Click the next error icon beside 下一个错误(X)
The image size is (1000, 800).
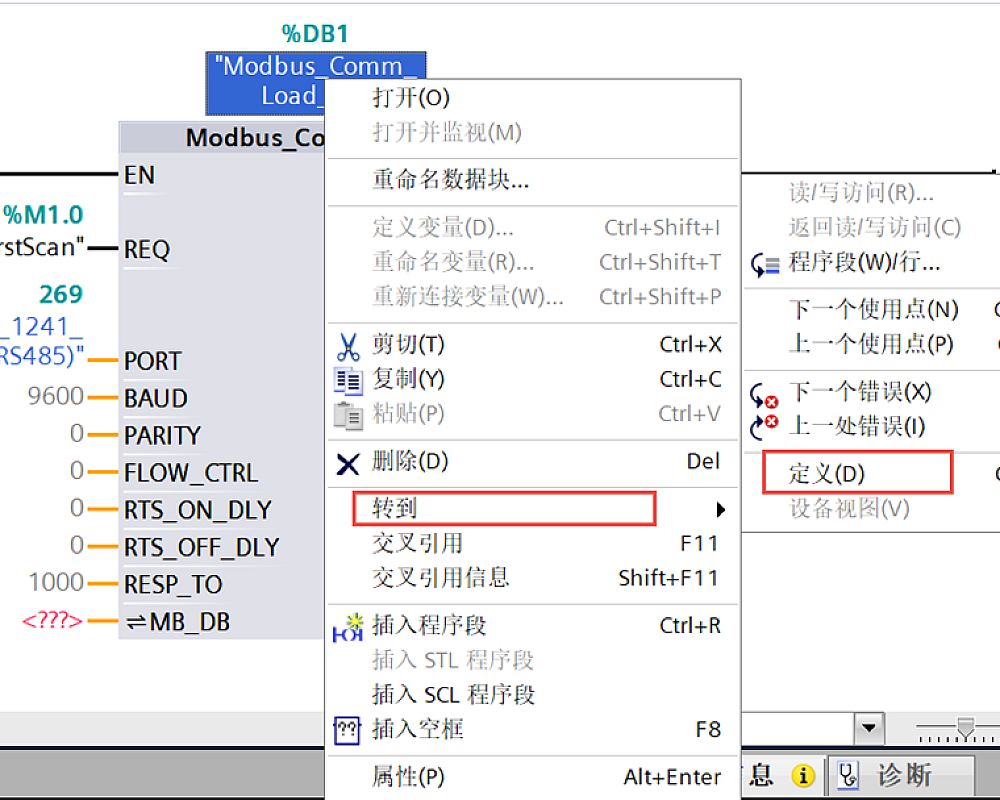[x=765, y=394]
